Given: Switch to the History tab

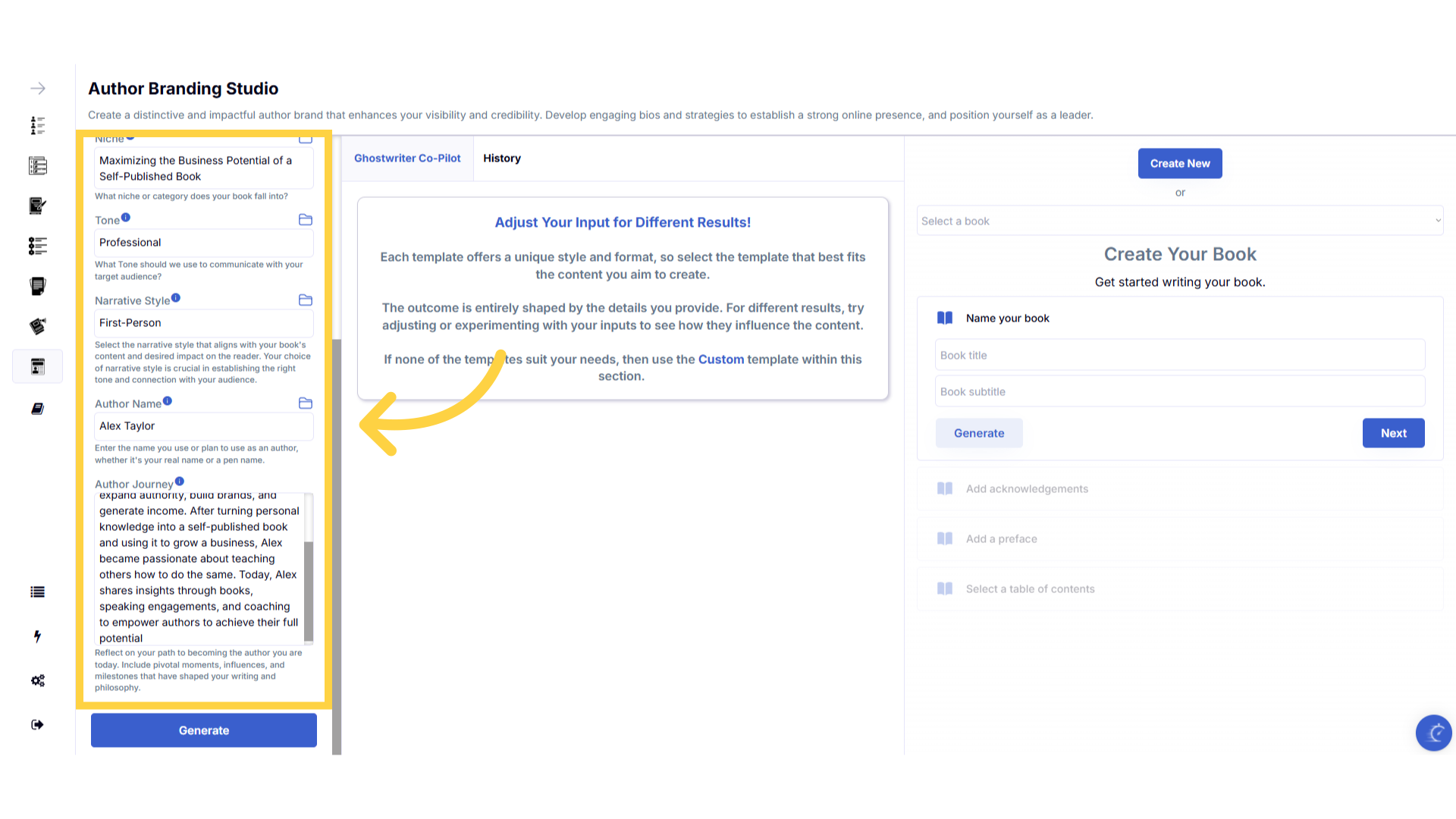Looking at the screenshot, I should (502, 158).
